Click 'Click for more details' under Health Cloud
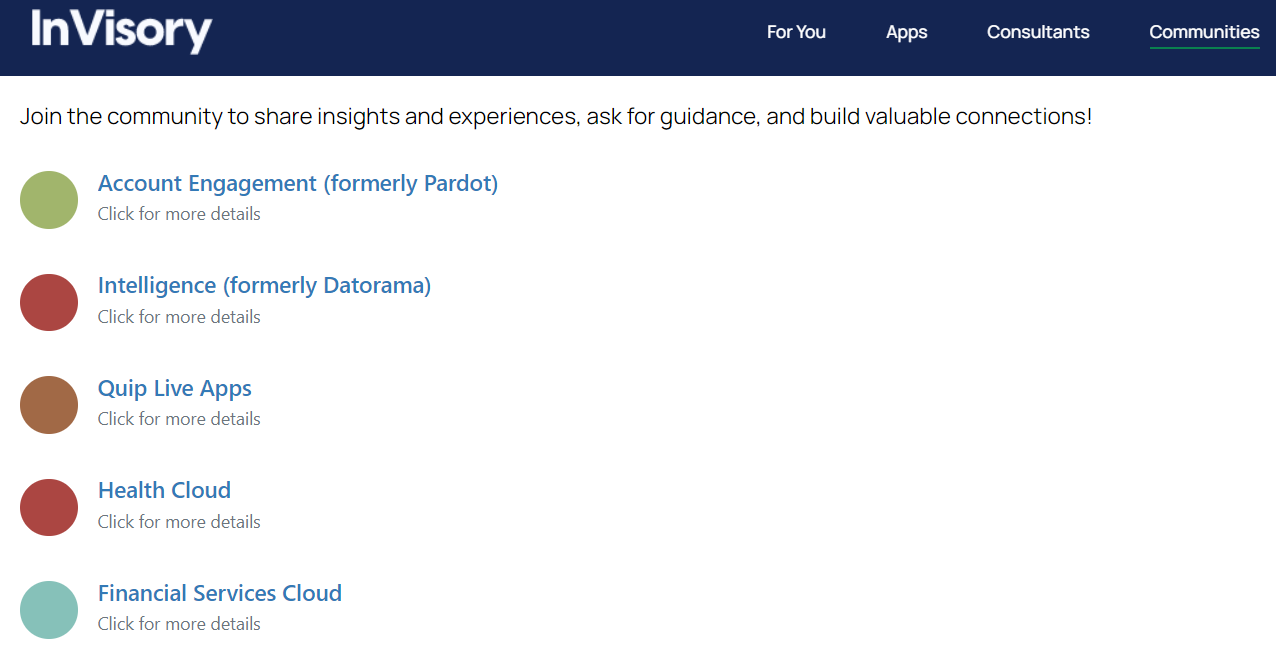The image size is (1276, 654). (179, 522)
